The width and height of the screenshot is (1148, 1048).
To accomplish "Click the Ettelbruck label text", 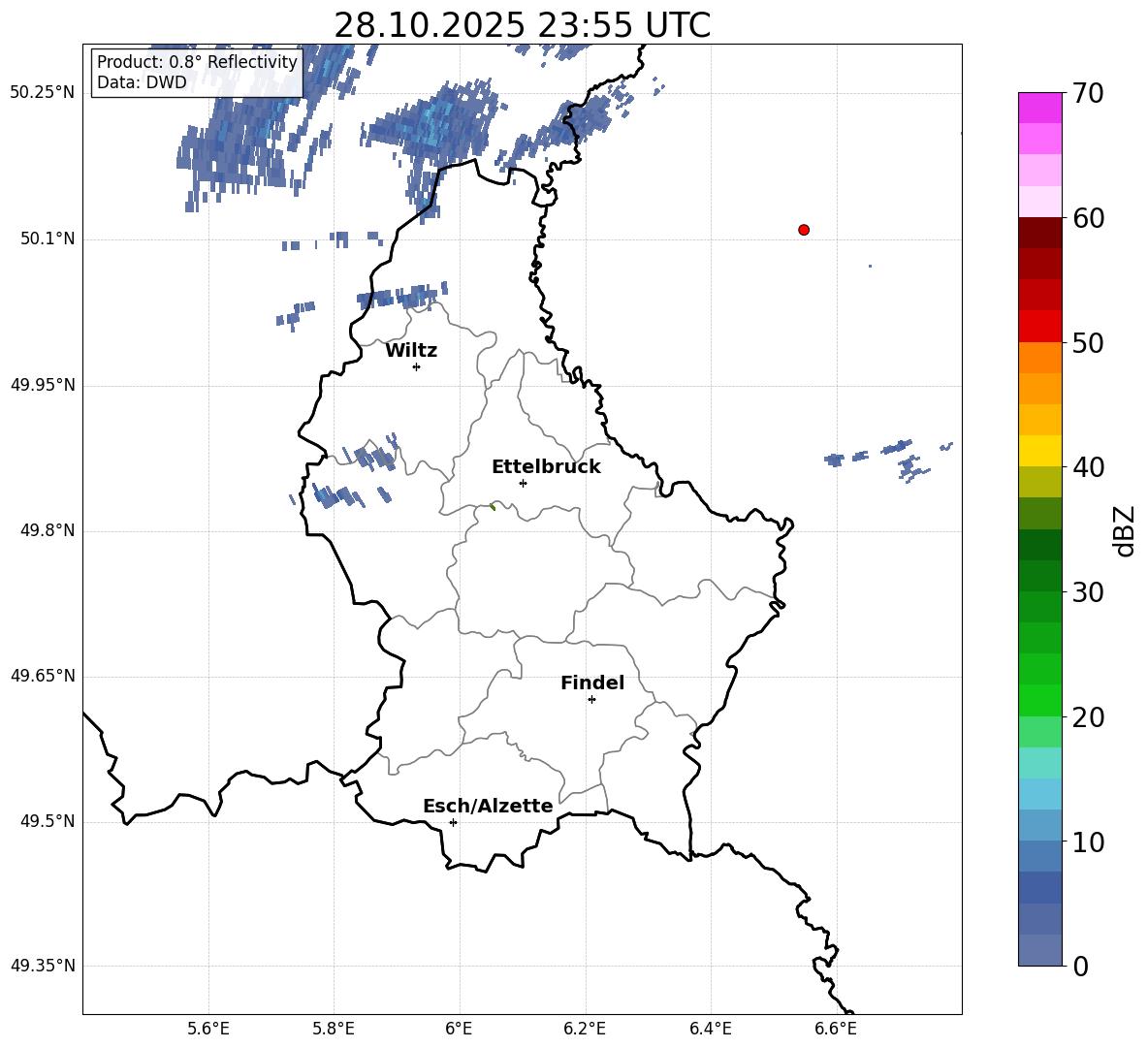I will click(x=546, y=467).
